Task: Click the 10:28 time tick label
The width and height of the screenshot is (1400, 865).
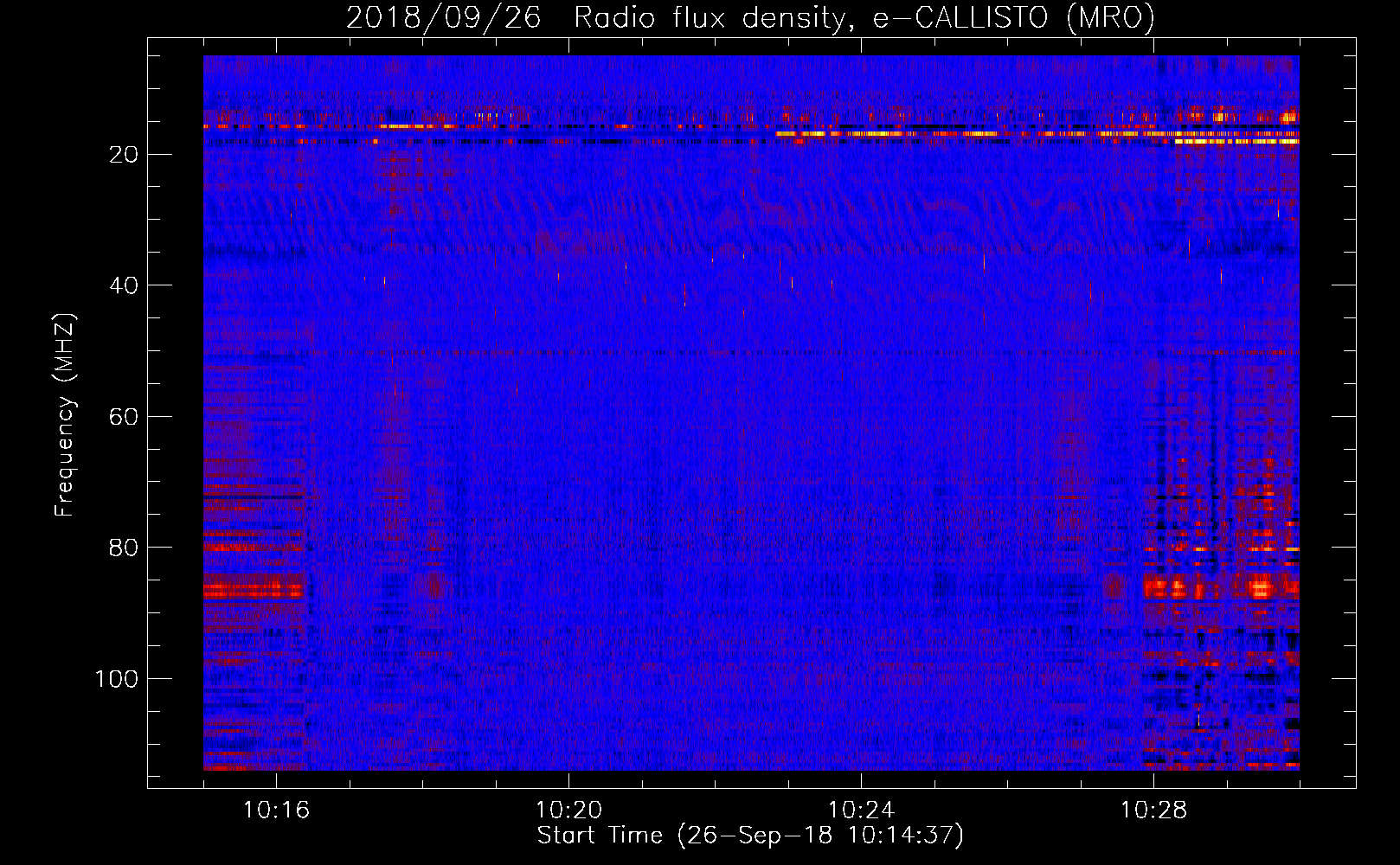Action: tap(1153, 811)
